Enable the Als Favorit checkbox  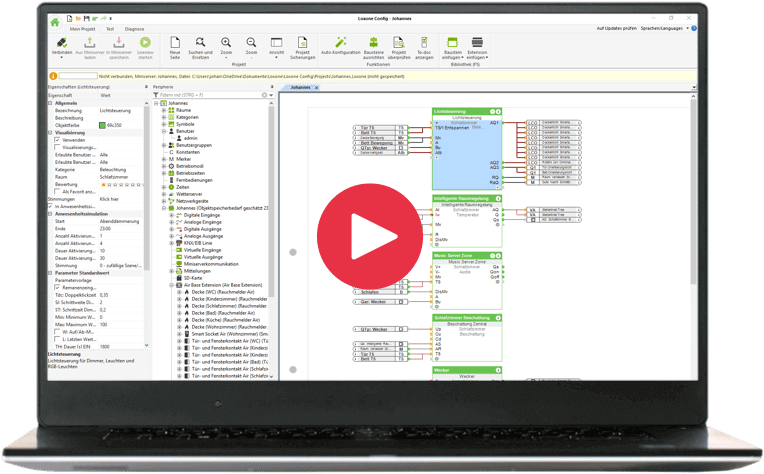[57, 192]
